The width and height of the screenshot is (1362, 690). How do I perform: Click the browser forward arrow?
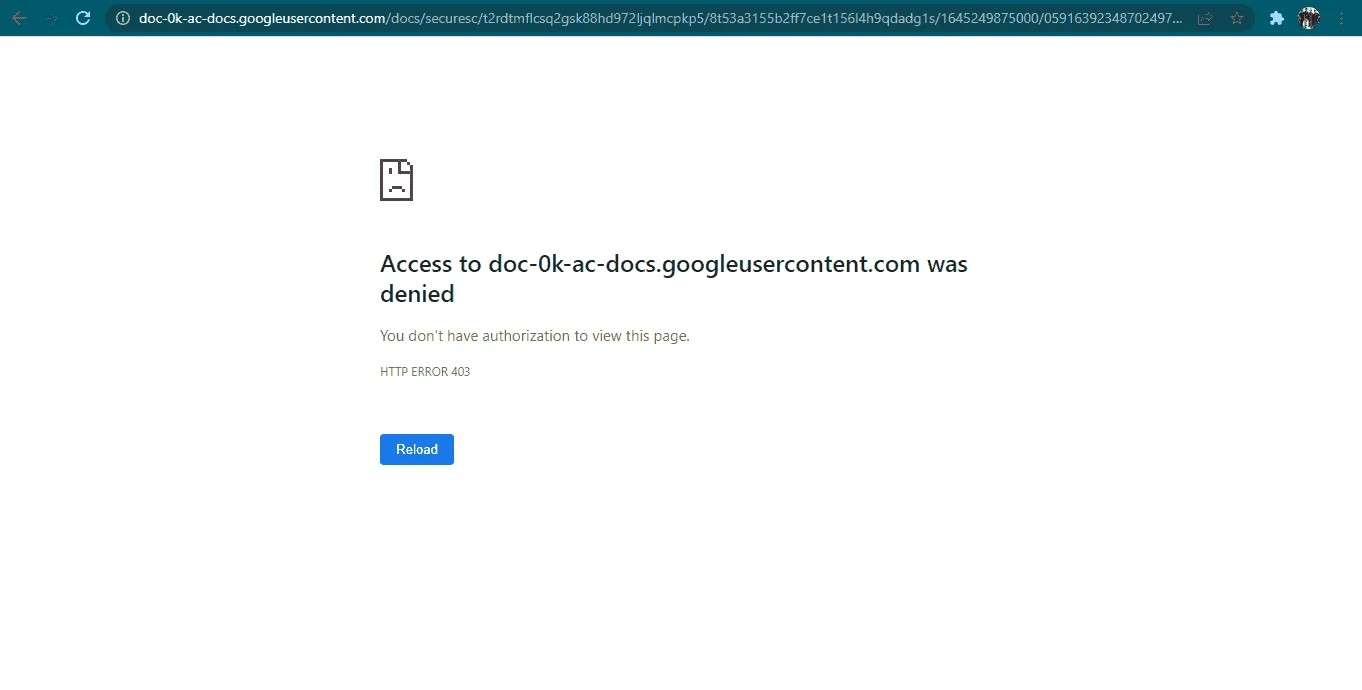pos(52,18)
